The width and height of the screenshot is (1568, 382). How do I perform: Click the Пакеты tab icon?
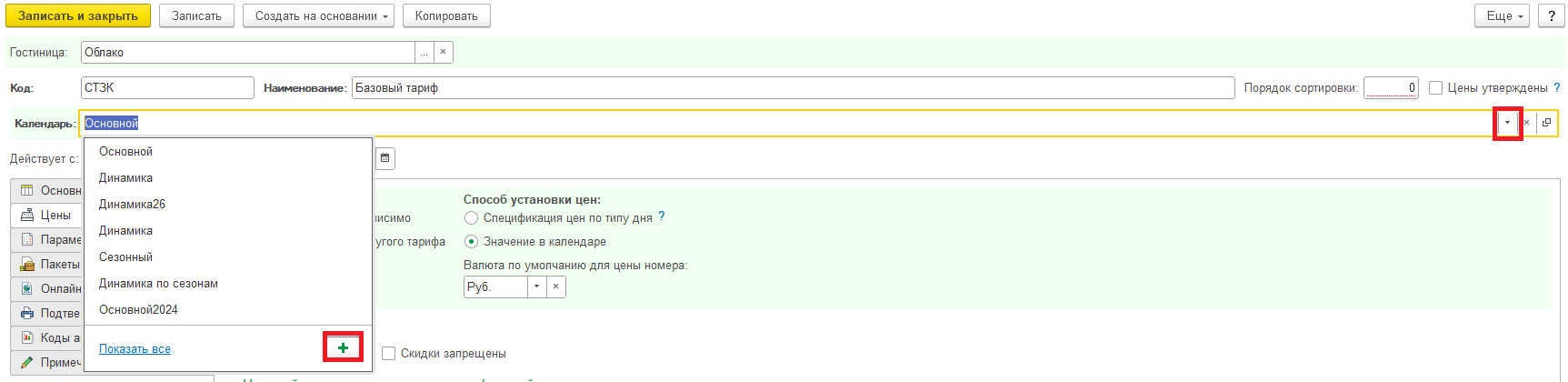click(x=26, y=264)
